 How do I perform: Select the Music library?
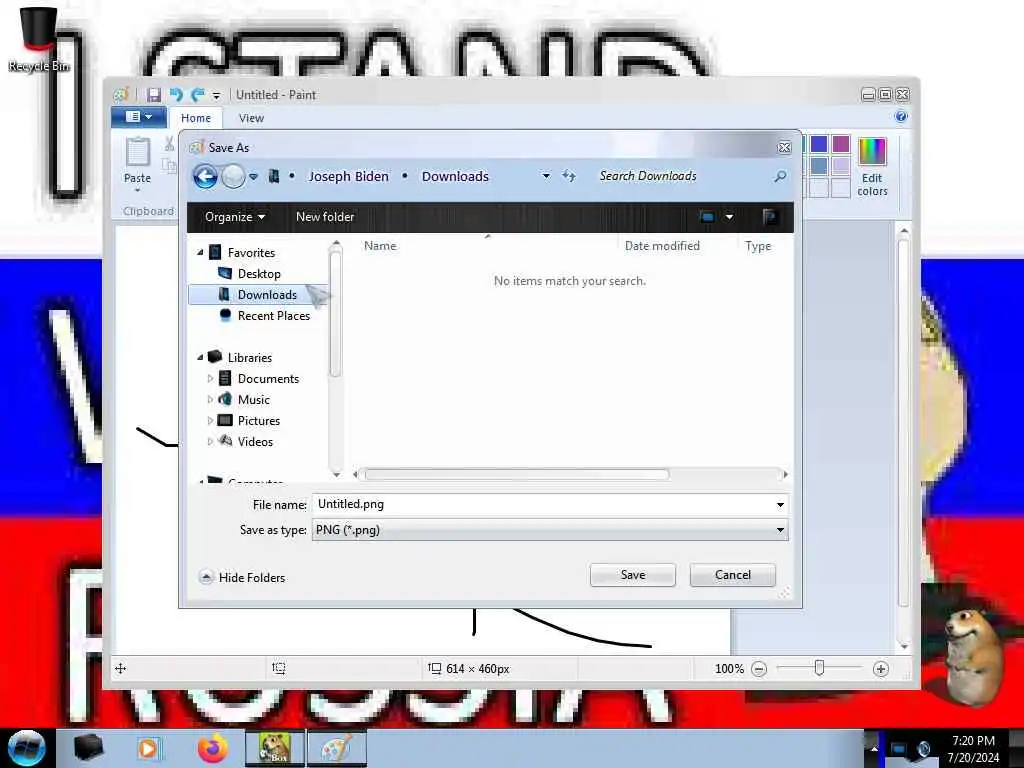click(253, 400)
